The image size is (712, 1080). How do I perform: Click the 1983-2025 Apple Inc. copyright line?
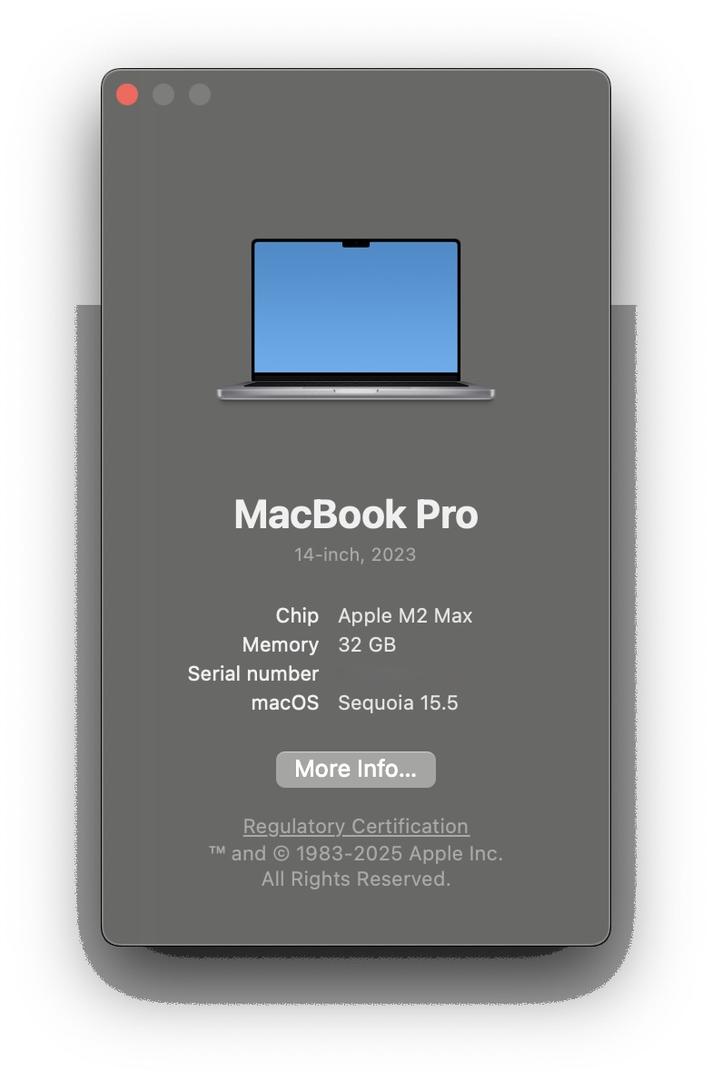click(356, 854)
